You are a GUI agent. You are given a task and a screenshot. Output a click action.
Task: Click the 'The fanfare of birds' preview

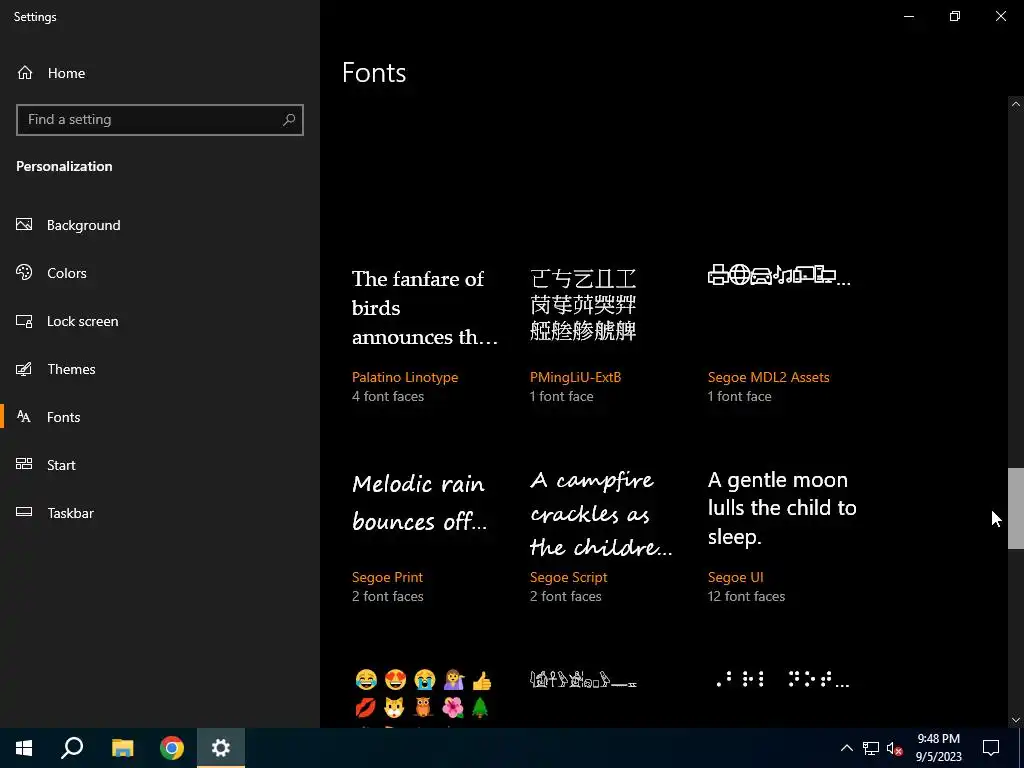(424, 308)
